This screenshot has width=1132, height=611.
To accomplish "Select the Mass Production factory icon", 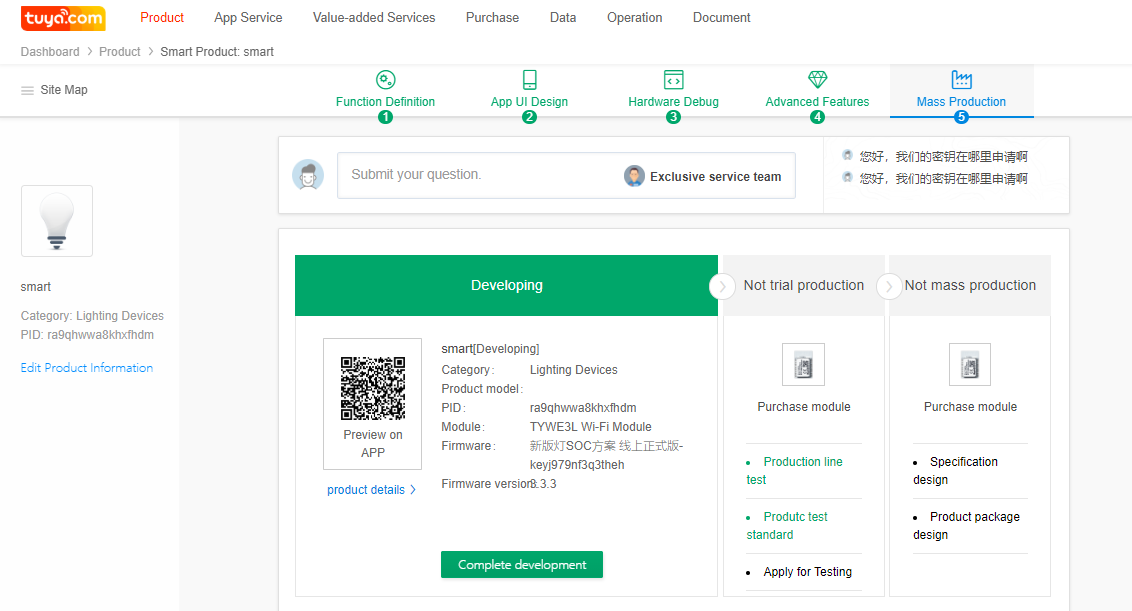I will [961, 80].
